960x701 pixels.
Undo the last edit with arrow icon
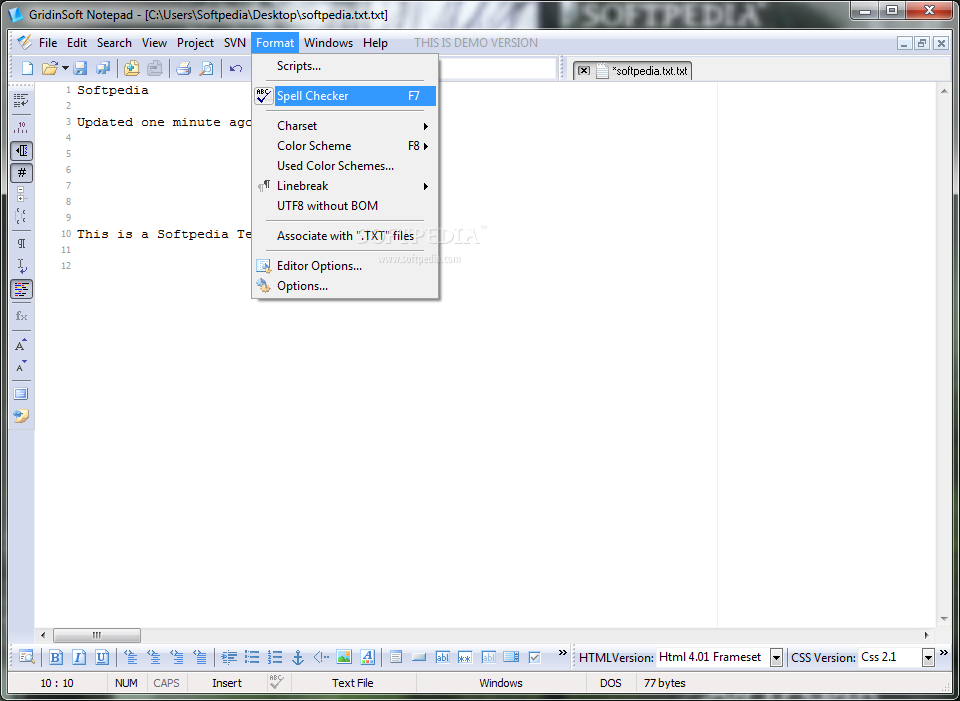click(x=236, y=69)
